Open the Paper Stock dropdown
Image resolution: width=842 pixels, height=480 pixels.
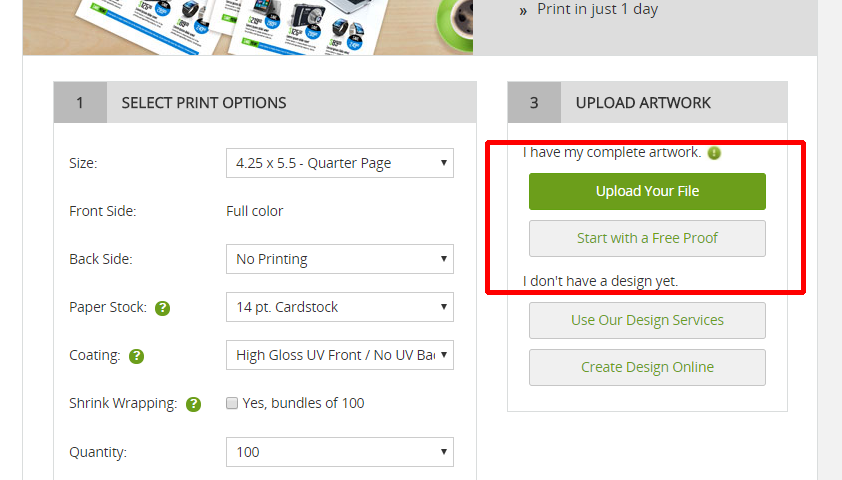340,307
